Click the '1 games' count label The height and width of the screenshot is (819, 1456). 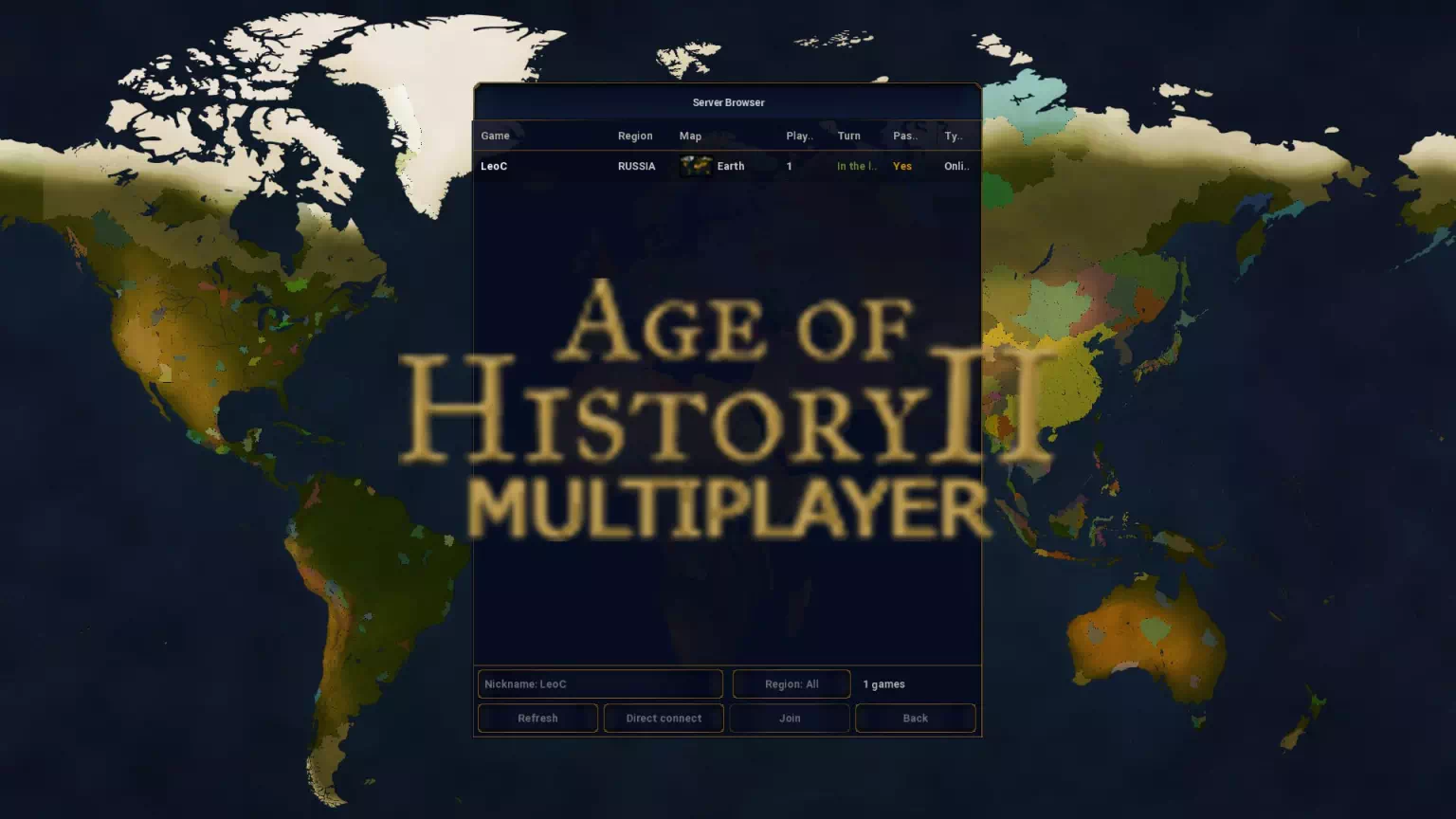click(883, 684)
